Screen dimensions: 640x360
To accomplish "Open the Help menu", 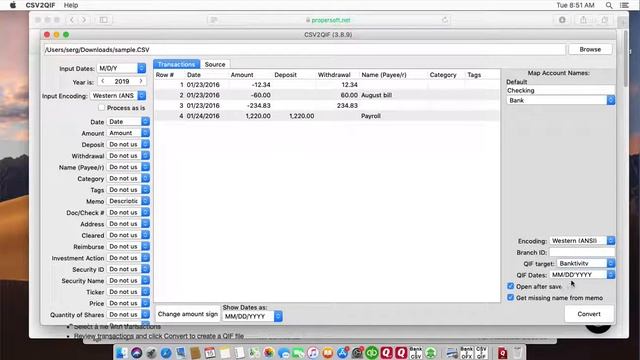I will [x=71, y=5].
